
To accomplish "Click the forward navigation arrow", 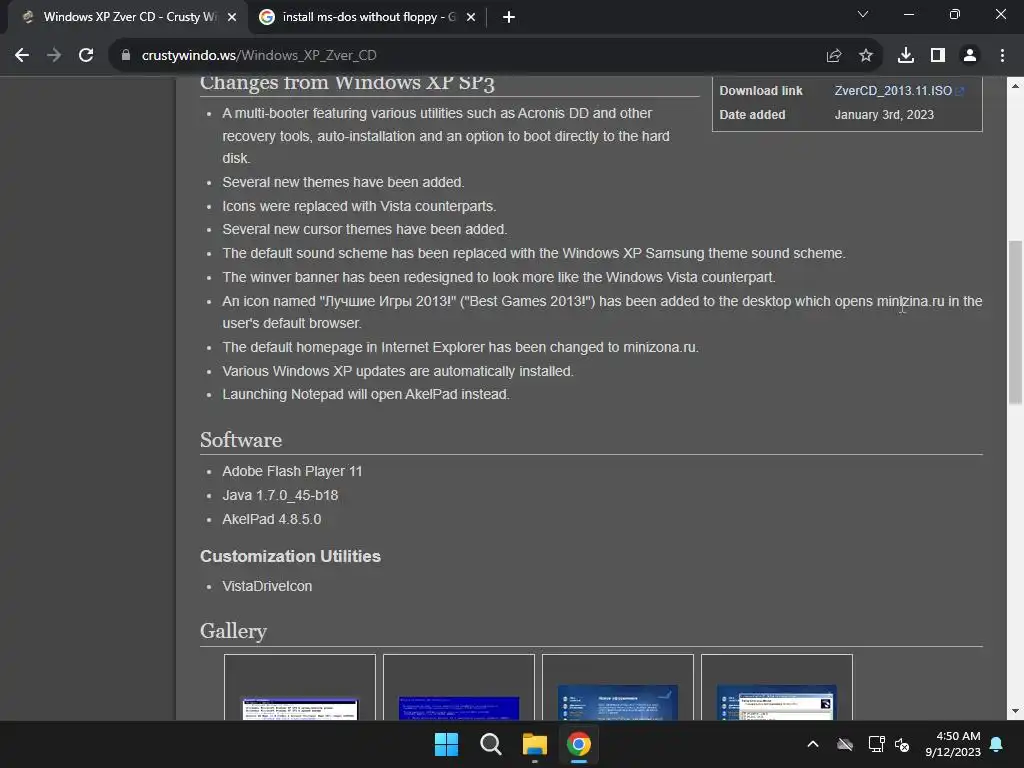I will point(54,56).
